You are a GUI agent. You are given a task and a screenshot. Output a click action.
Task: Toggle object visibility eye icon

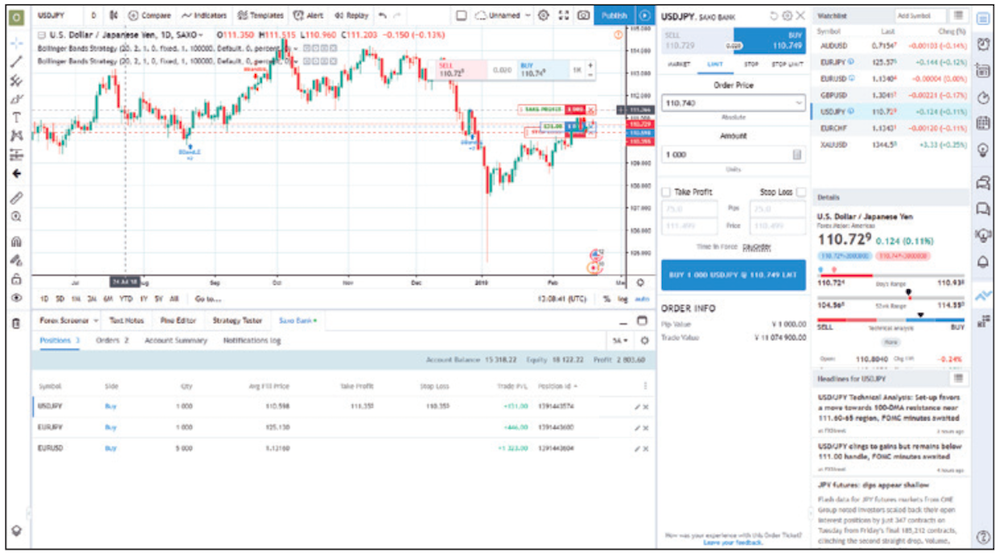16,298
